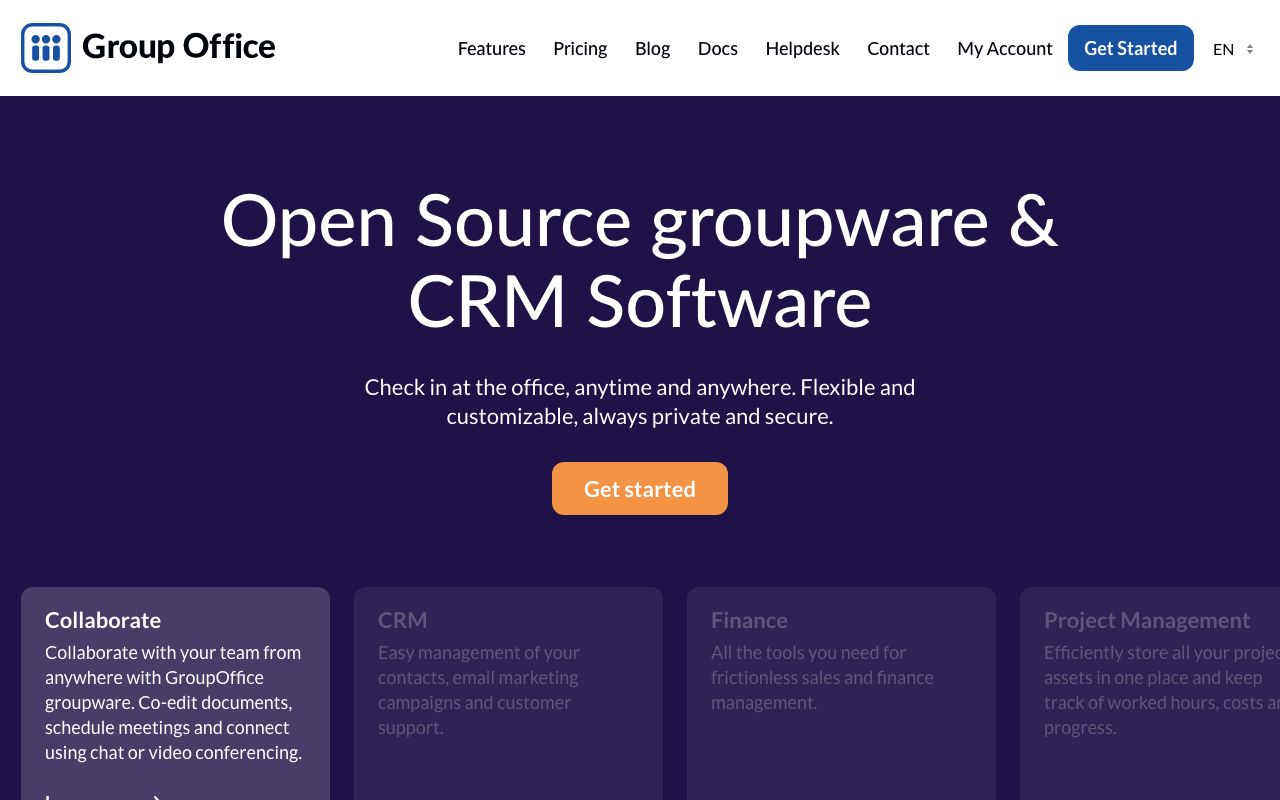Go to the Pricing page
The image size is (1280, 800).
580,48
